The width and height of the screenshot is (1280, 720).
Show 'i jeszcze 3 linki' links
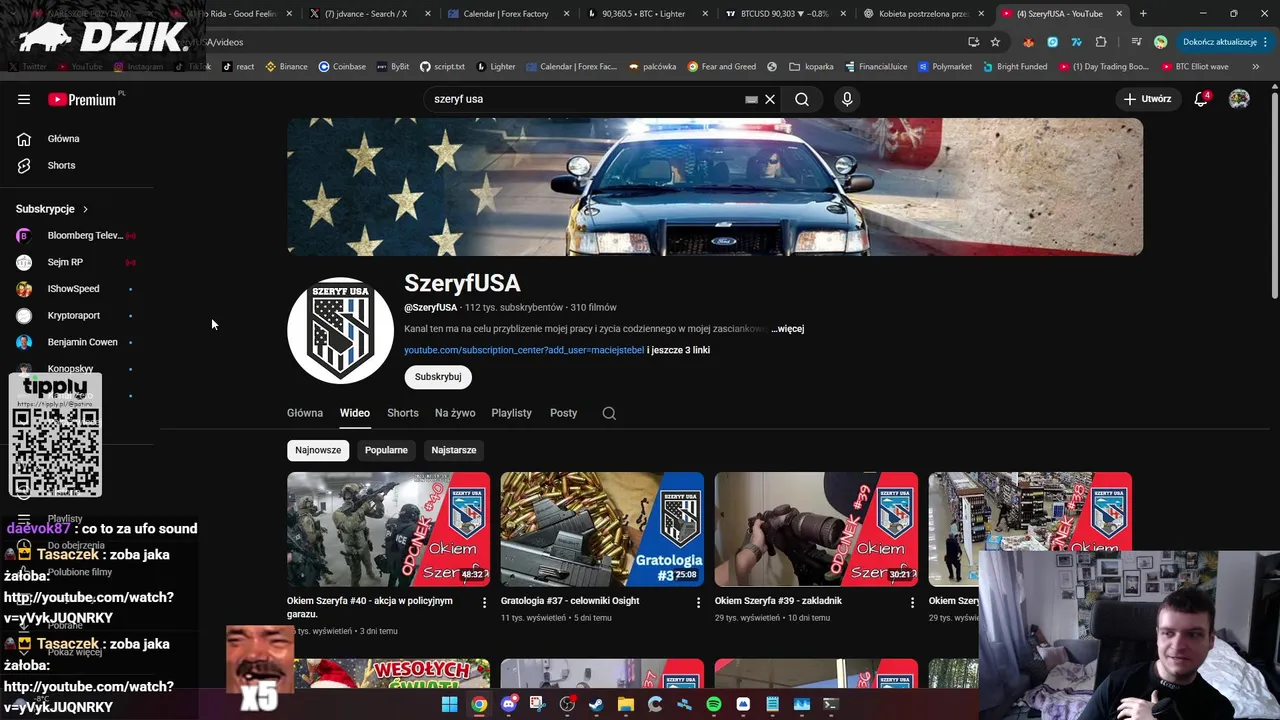(679, 350)
